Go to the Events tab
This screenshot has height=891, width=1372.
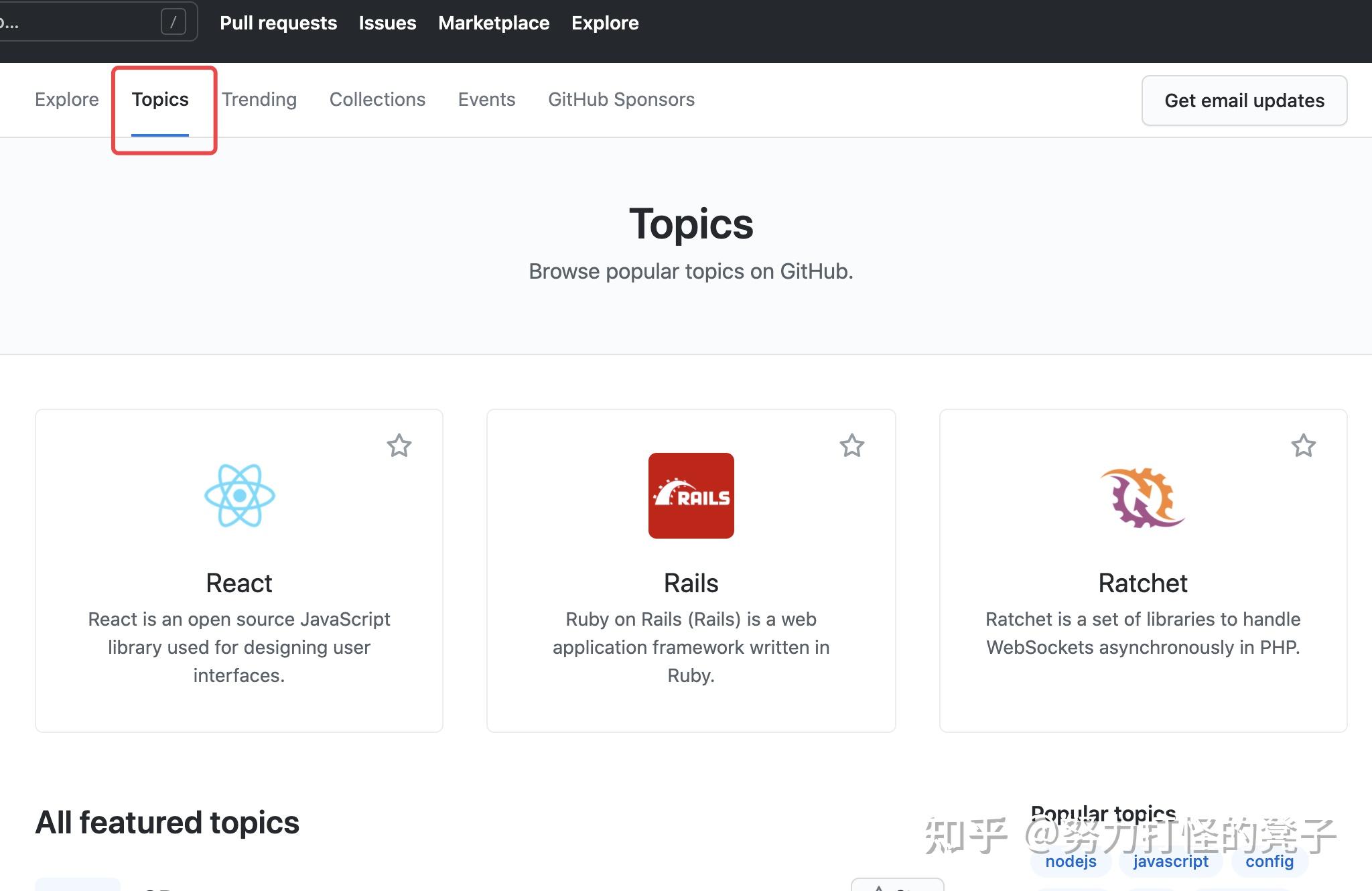pyautogui.click(x=486, y=100)
